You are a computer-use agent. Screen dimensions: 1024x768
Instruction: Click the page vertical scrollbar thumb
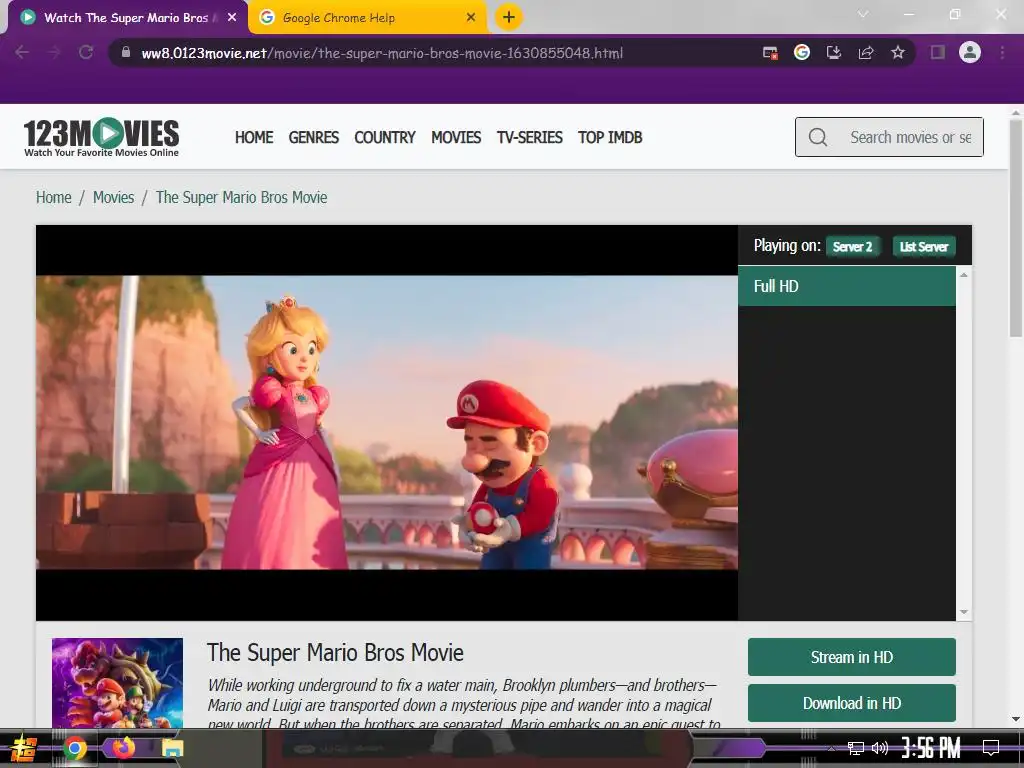coord(1016,229)
